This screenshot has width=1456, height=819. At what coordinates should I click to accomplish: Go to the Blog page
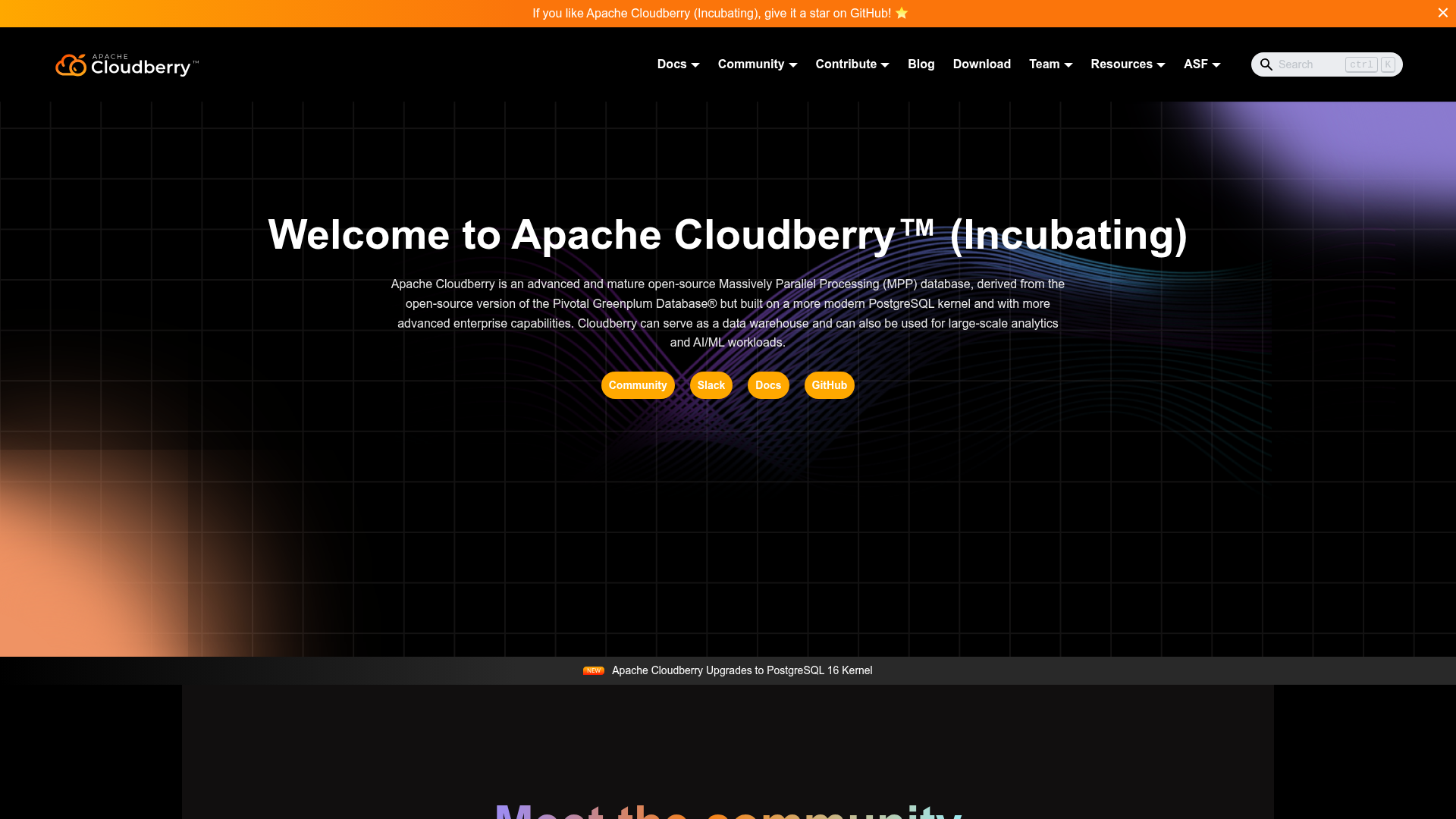tap(921, 64)
